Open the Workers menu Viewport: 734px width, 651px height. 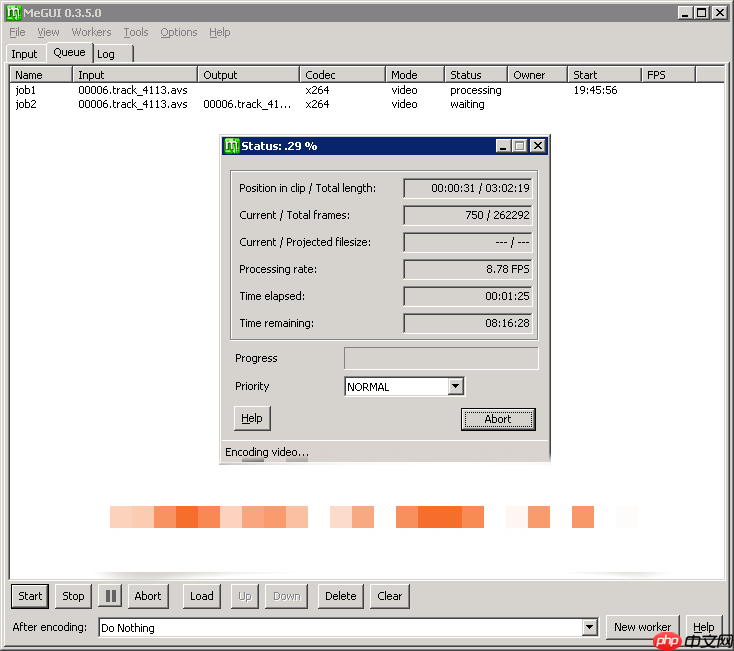pos(91,32)
